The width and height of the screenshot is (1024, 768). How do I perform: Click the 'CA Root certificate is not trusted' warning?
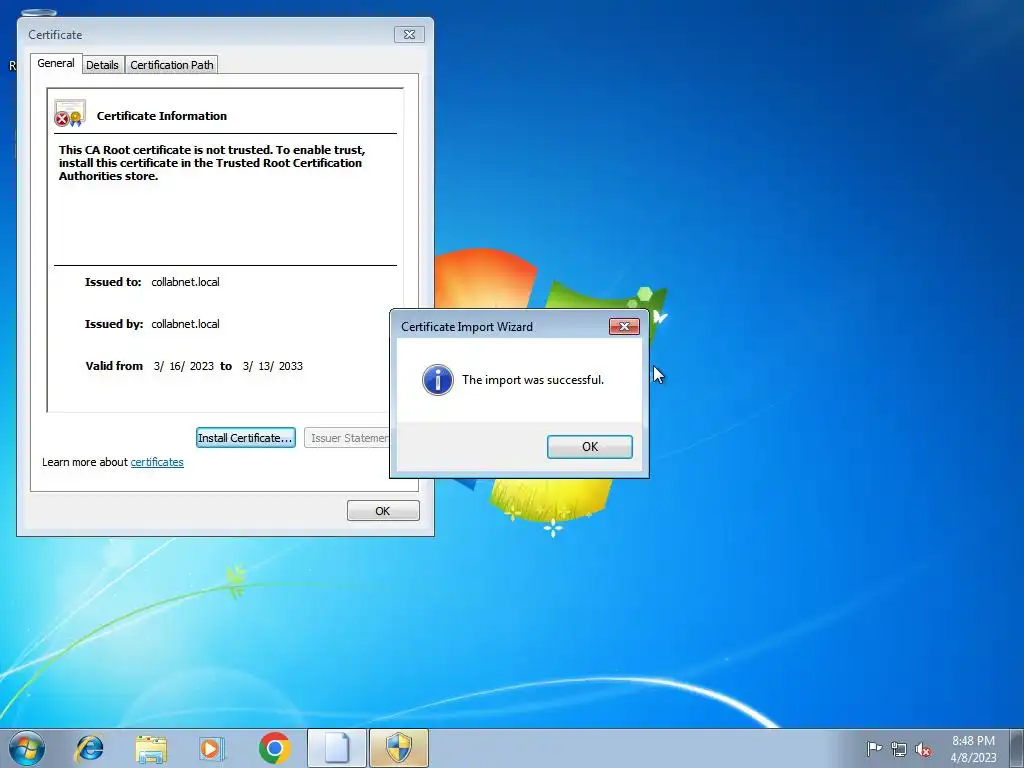click(x=212, y=163)
